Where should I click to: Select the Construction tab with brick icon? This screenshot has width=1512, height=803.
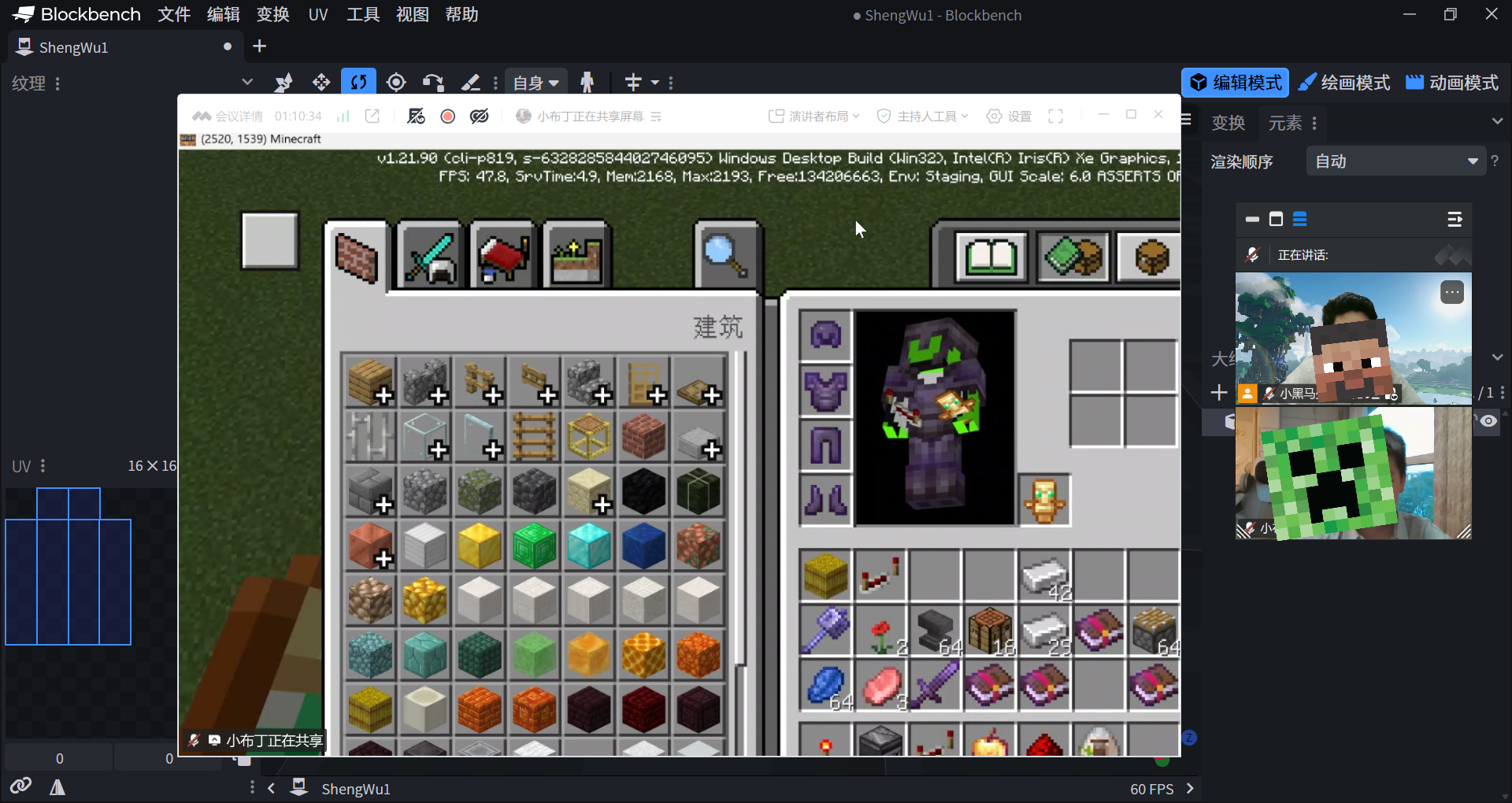[x=357, y=257]
